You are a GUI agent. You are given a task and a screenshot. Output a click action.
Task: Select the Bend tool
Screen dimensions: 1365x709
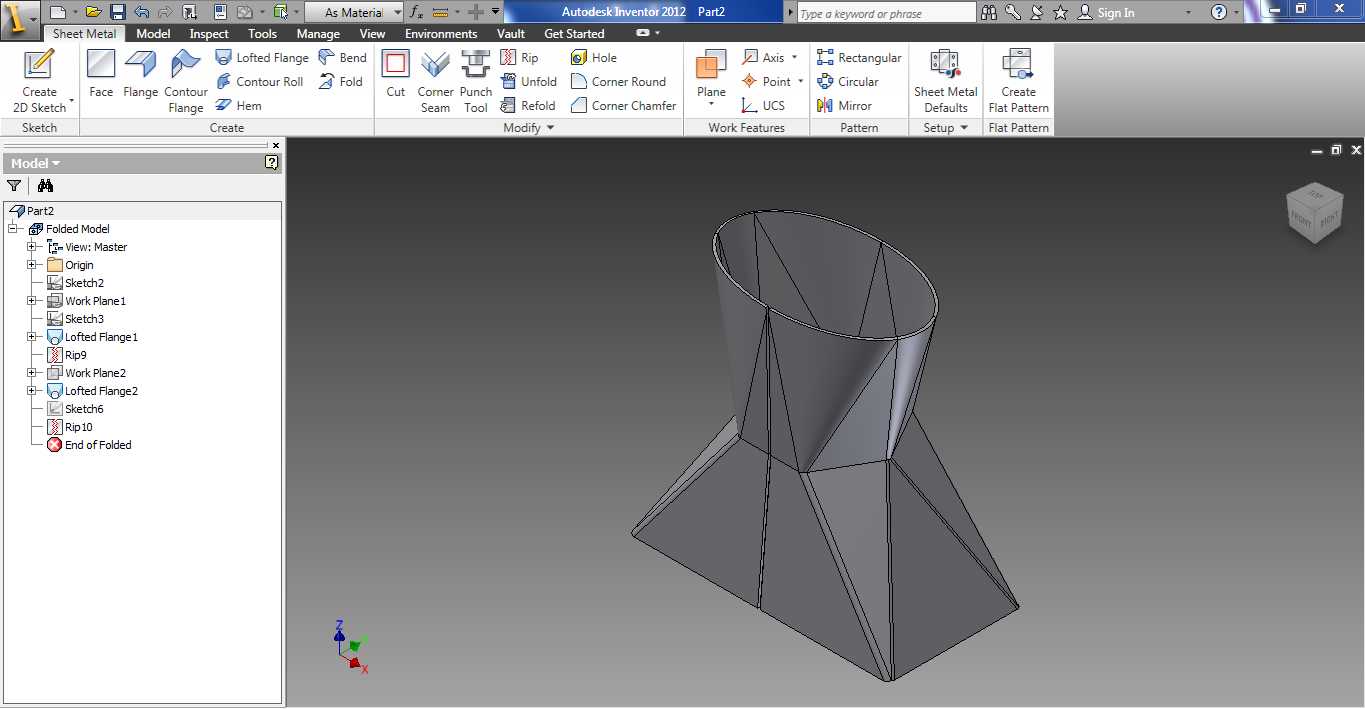click(343, 58)
